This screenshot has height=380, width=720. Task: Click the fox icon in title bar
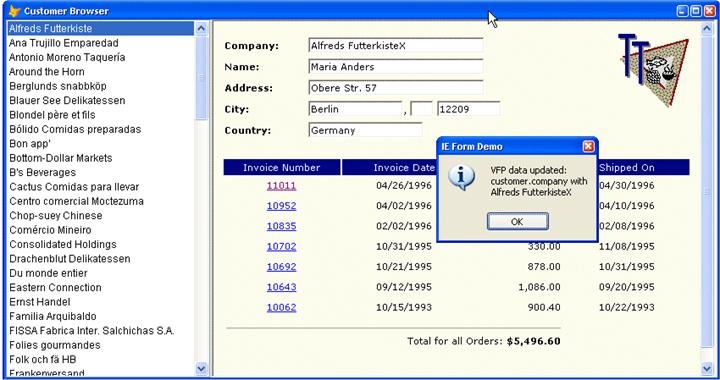(14, 11)
